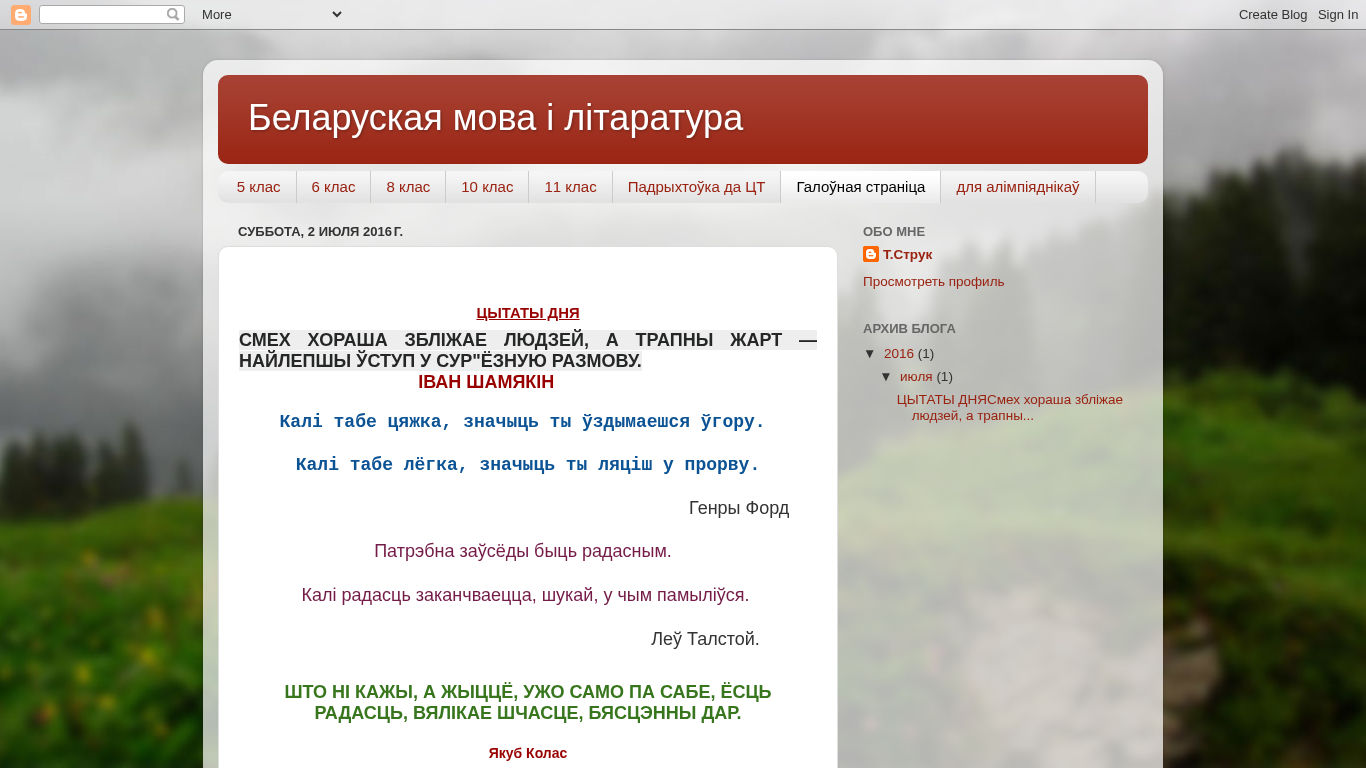Image resolution: width=1366 pixels, height=768 pixels.
Task: Select the Галоўная страніца tab
Action: coord(860,187)
